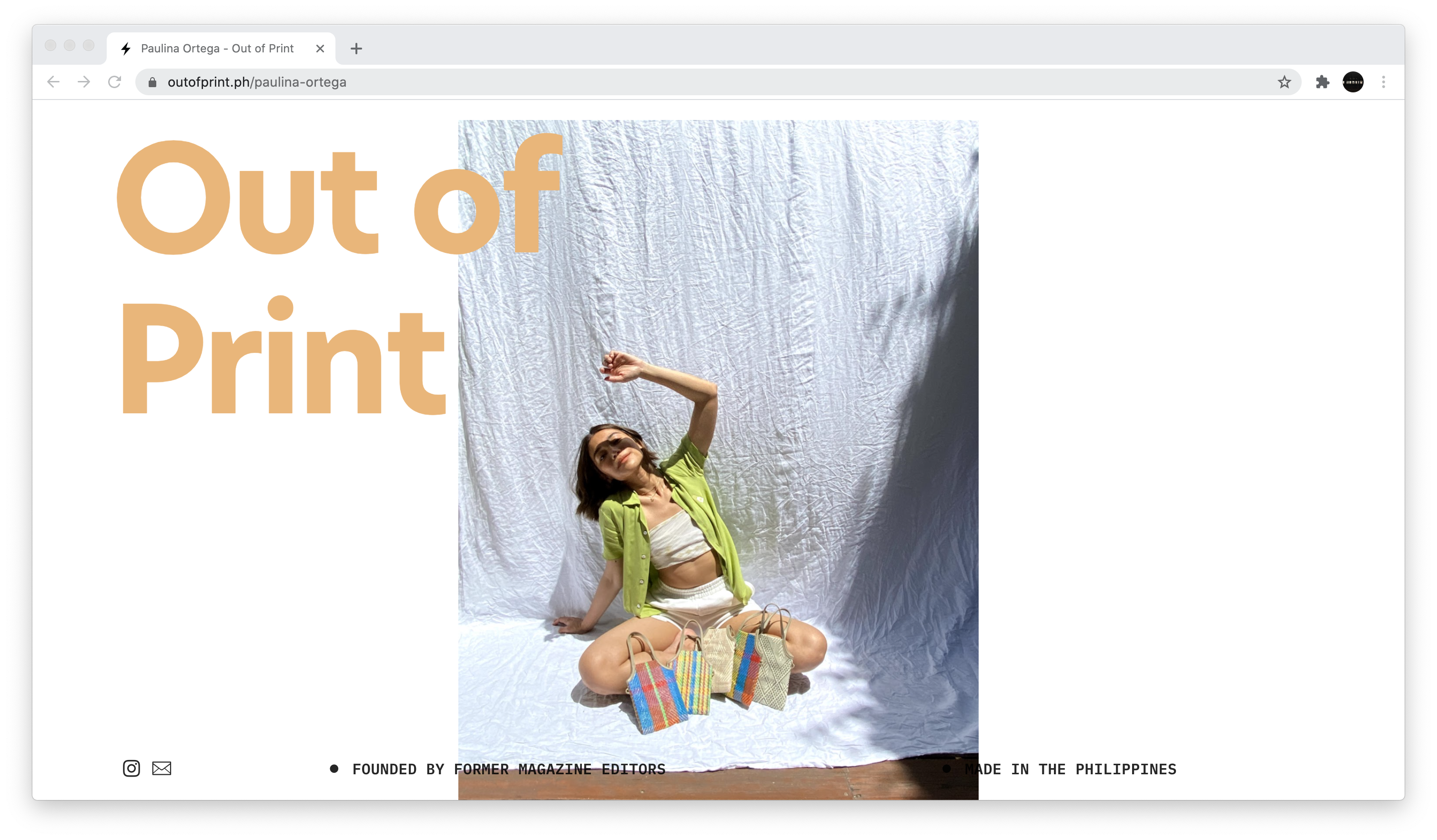Select the Paulina Ortega - Out of Print tab
The image size is (1437, 840).
(x=217, y=49)
